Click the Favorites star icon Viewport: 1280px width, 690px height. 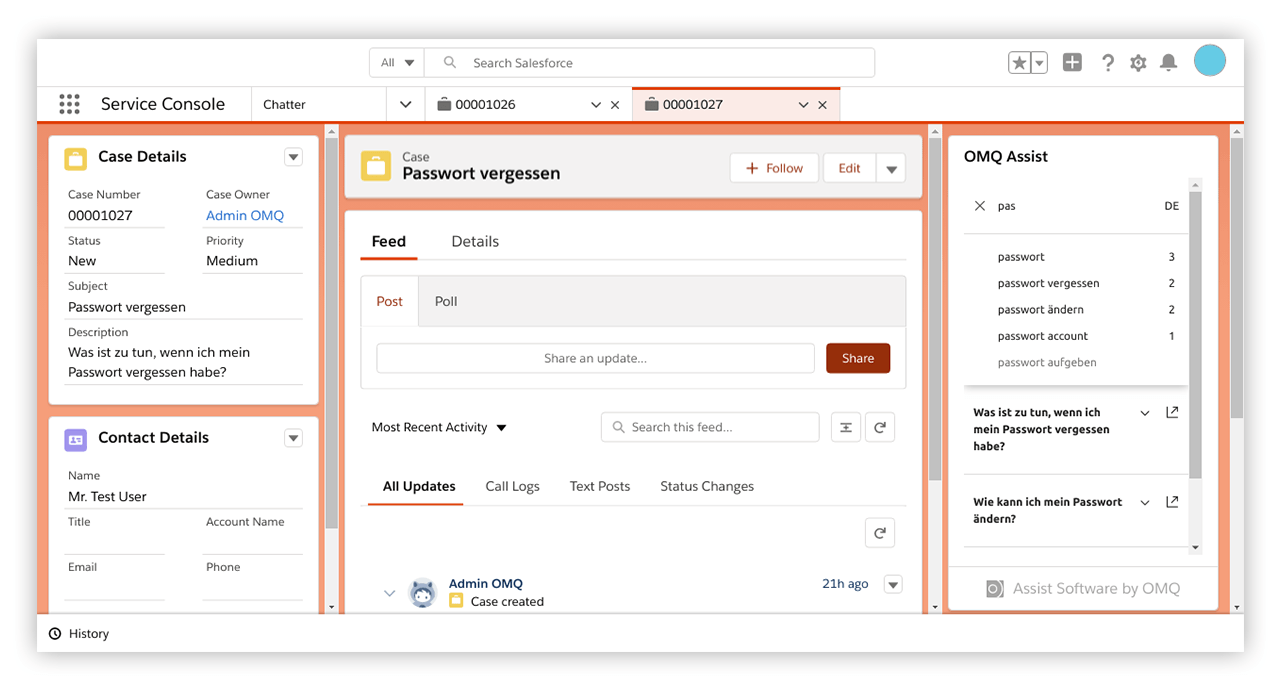click(1019, 63)
